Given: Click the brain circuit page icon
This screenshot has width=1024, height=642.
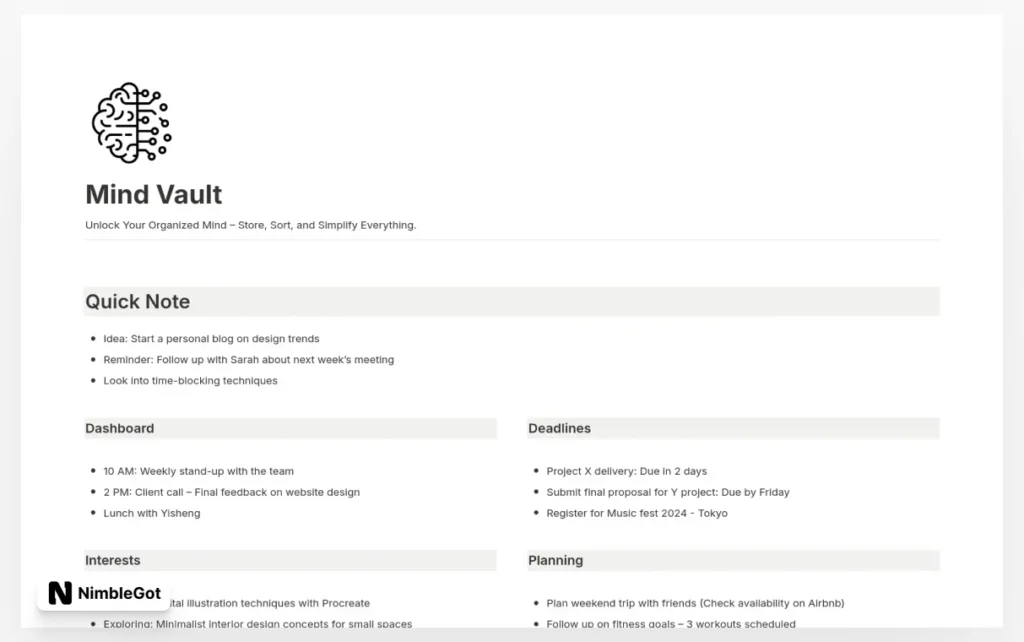Looking at the screenshot, I should tap(131, 123).
